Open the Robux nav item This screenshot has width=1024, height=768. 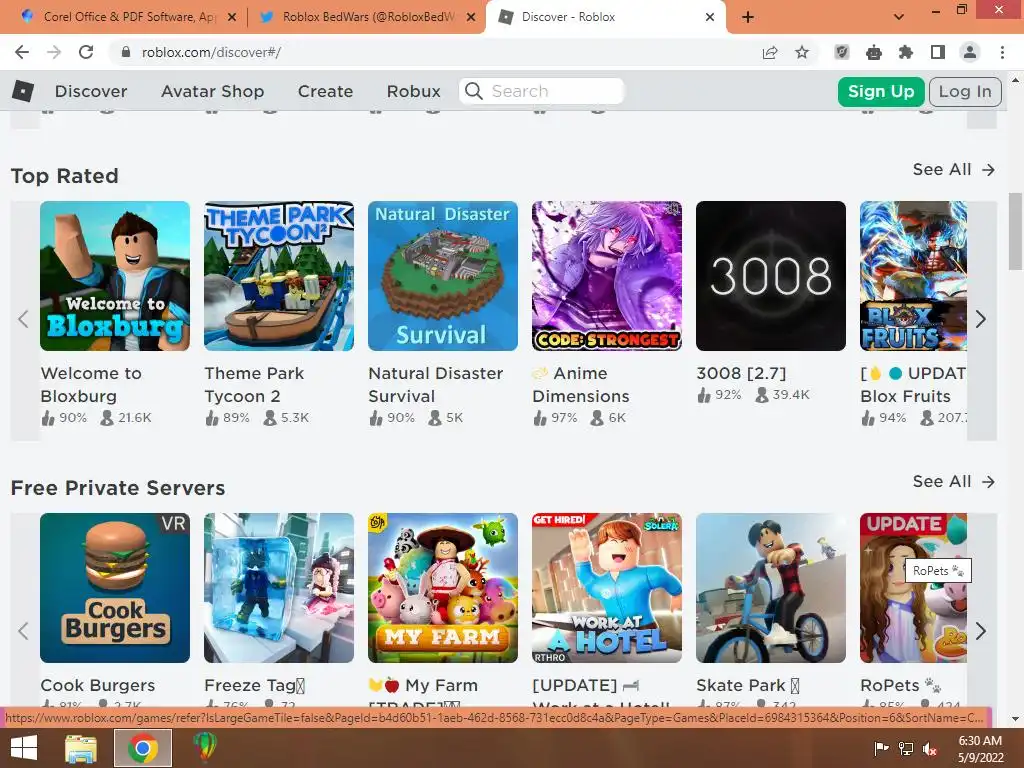(413, 91)
